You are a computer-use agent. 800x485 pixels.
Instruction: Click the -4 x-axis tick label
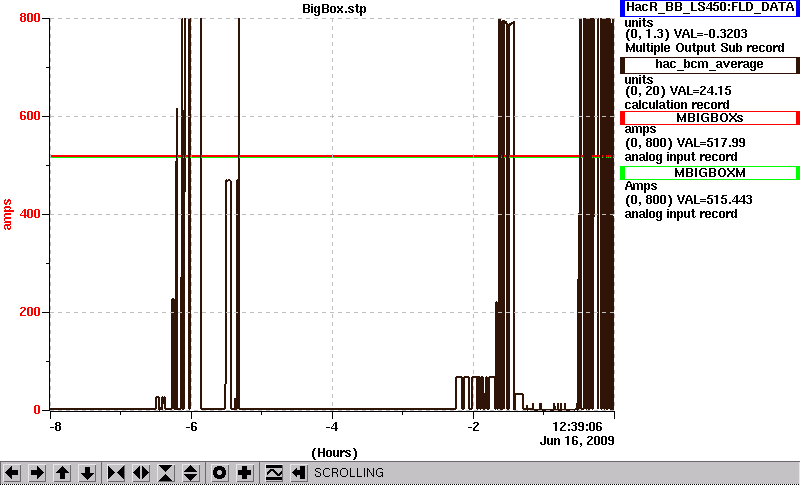coord(332,426)
